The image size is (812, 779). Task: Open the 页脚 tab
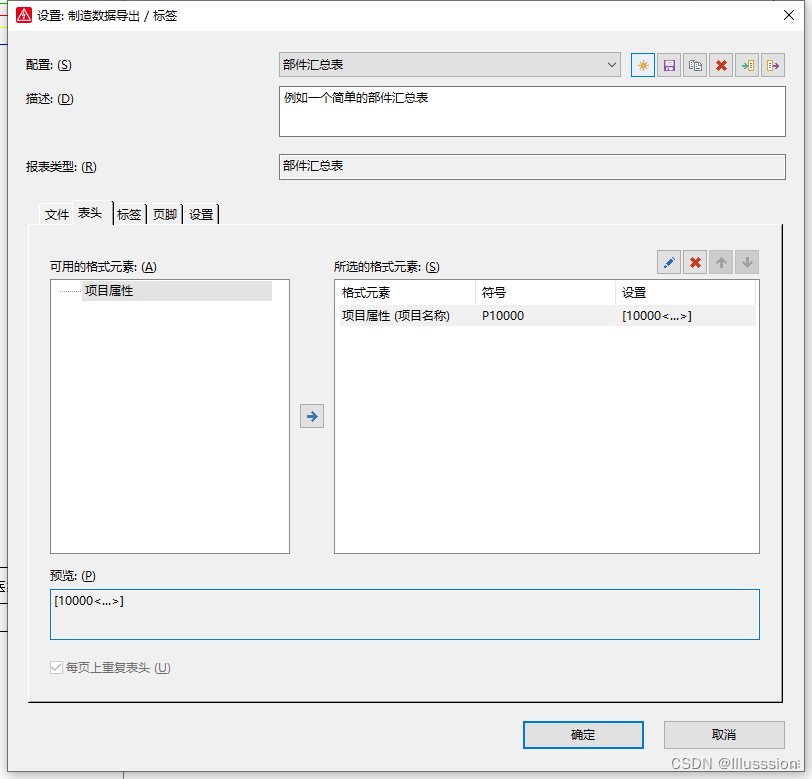click(165, 214)
